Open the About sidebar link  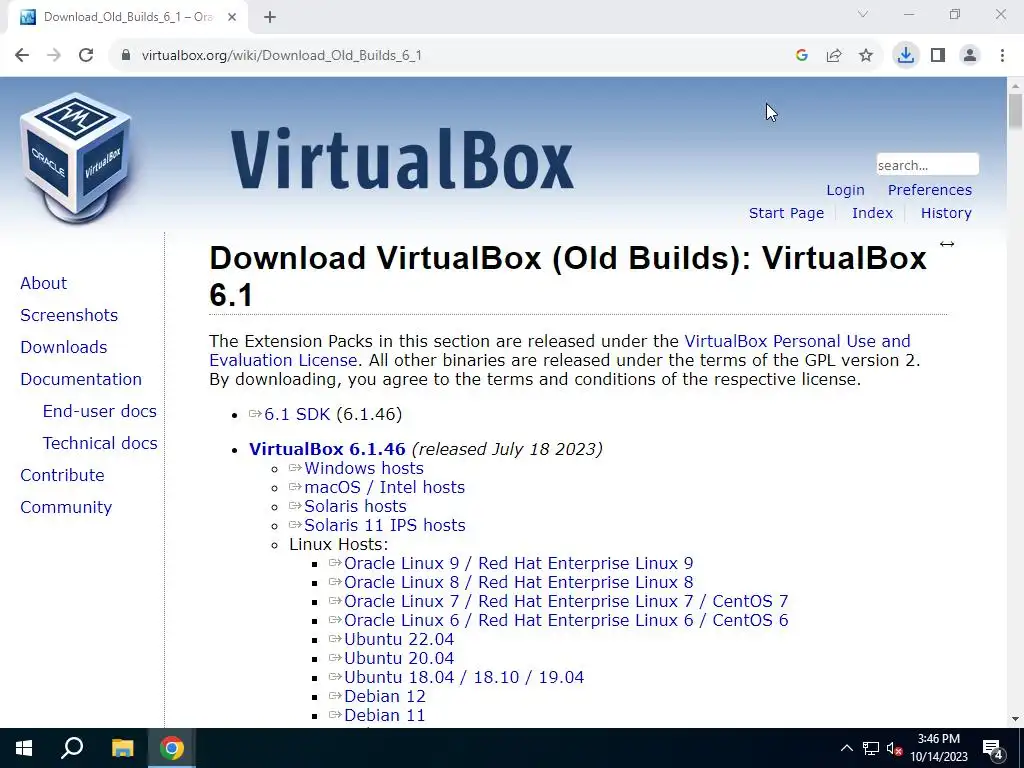tap(43, 283)
